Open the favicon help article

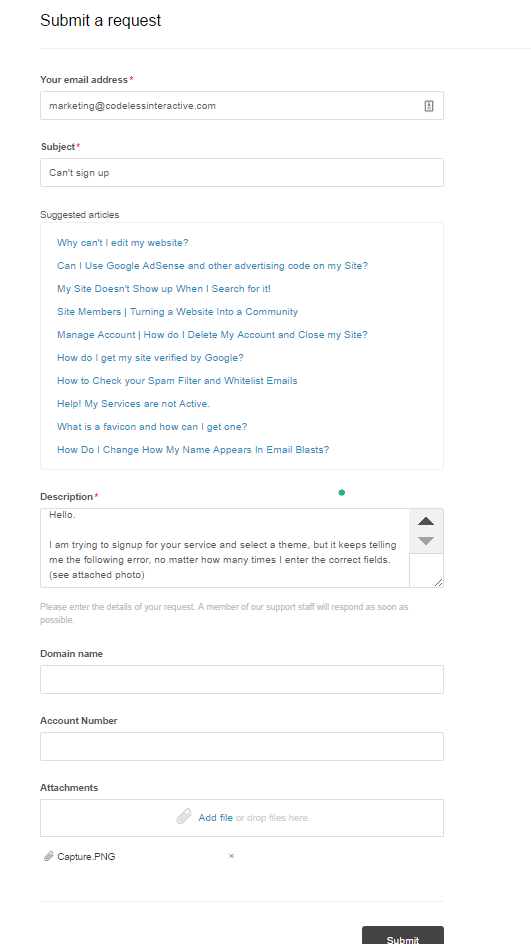click(152, 427)
